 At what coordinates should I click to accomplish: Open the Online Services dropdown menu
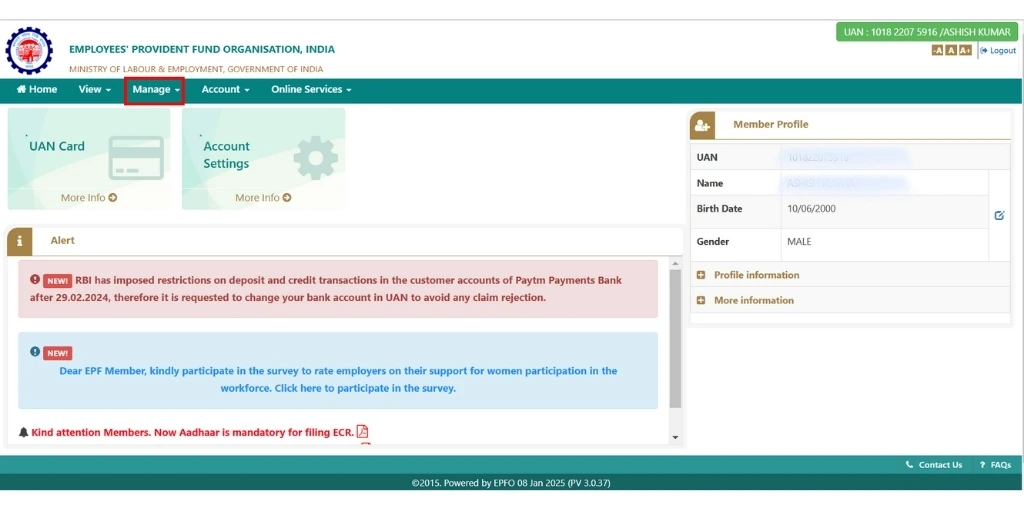(x=311, y=90)
